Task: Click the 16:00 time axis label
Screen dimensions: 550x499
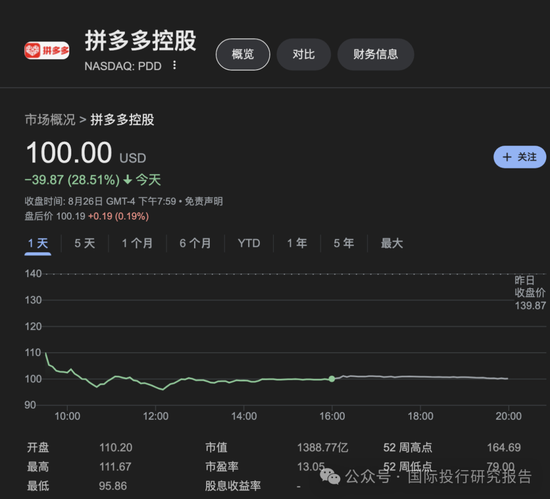Action: 332,416
